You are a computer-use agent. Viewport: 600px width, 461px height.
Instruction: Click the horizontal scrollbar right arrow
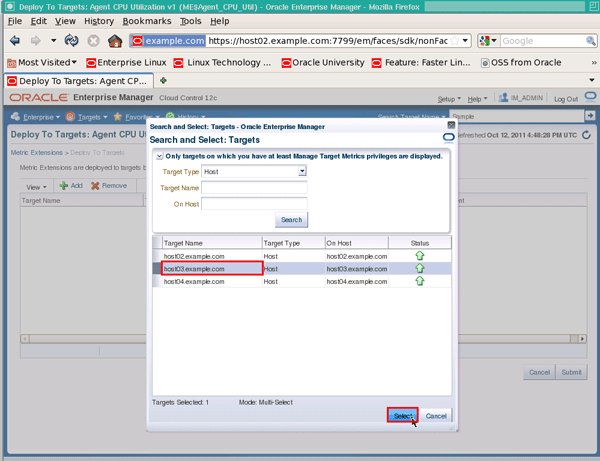[582, 339]
